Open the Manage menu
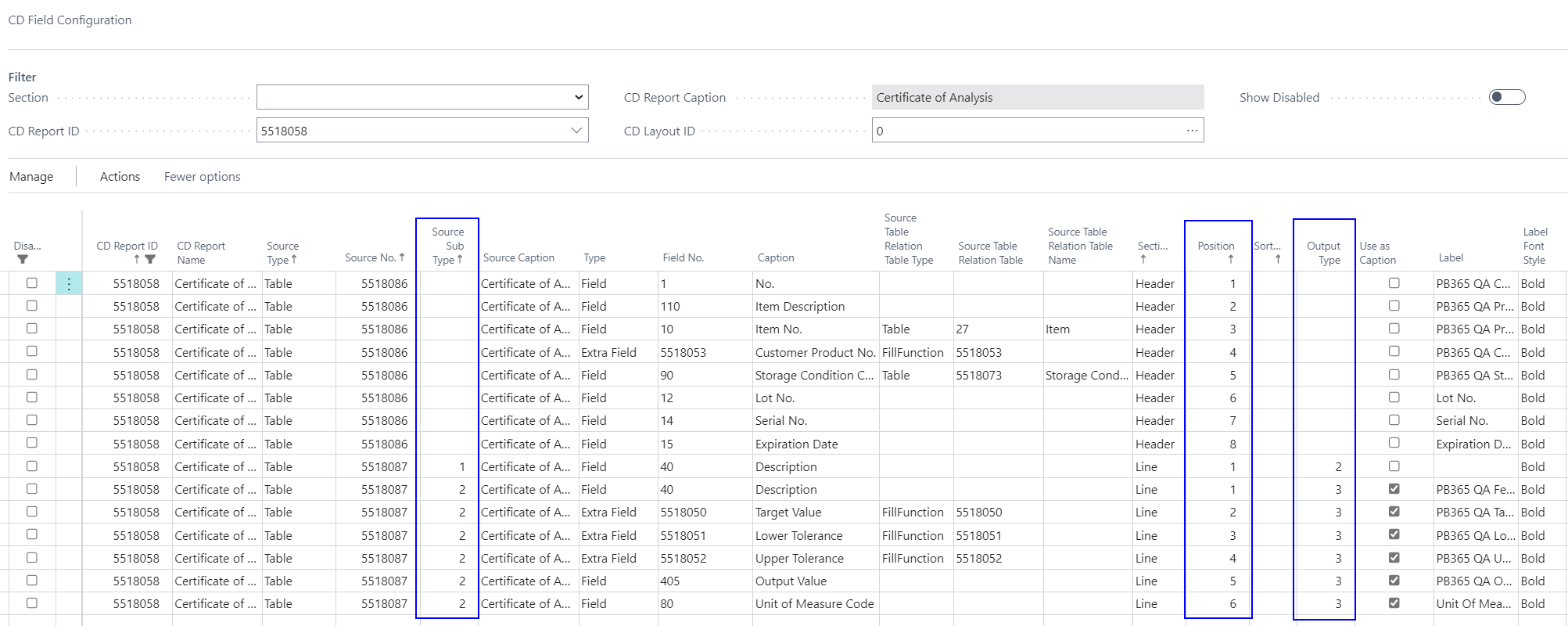The width and height of the screenshot is (1568, 626). click(x=31, y=177)
